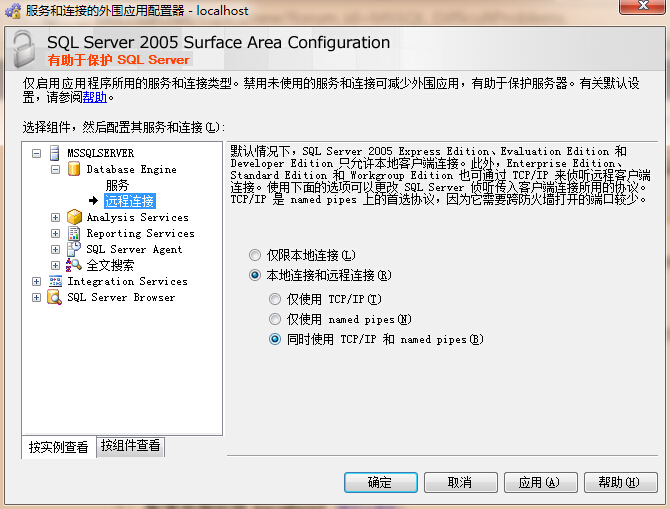
Task: Collapse the MSSQLSERVER tree node
Action: coord(37,153)
